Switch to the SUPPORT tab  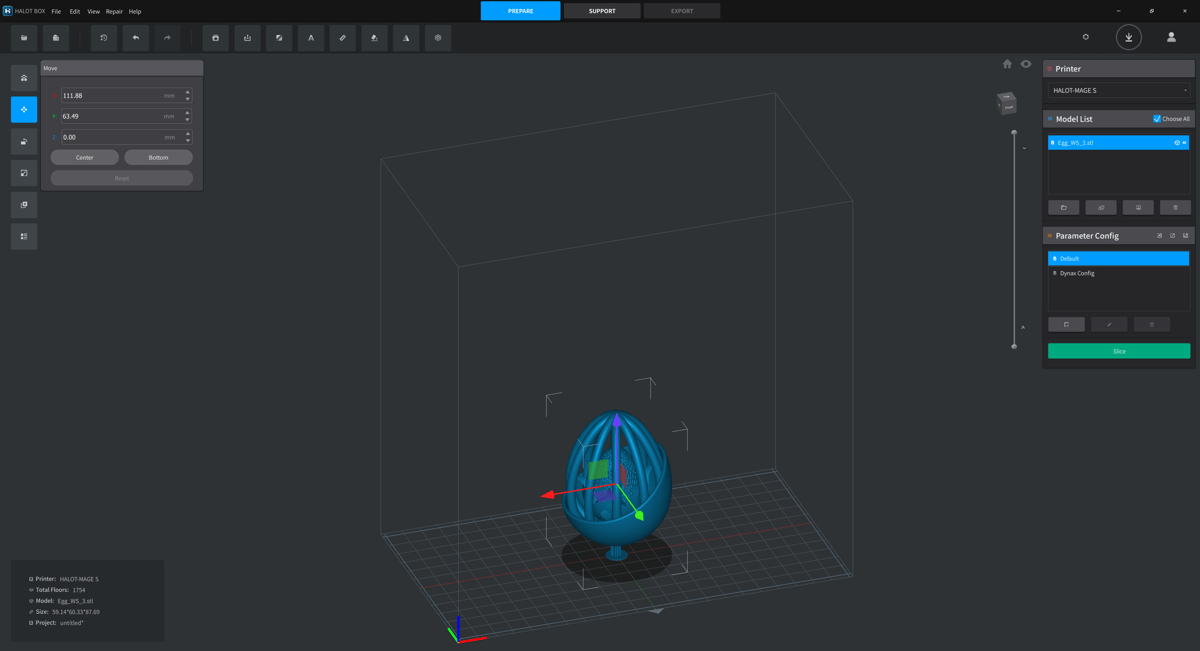[x=602, y=11]
